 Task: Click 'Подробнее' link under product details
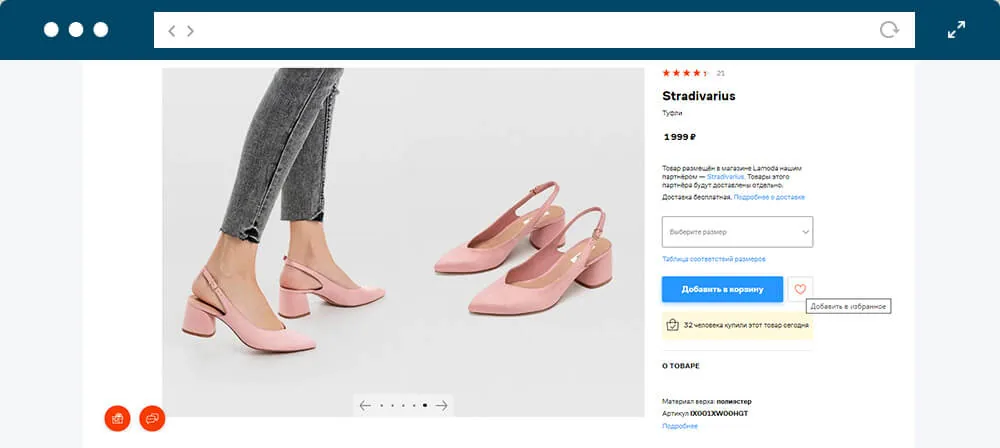[680, 426]
